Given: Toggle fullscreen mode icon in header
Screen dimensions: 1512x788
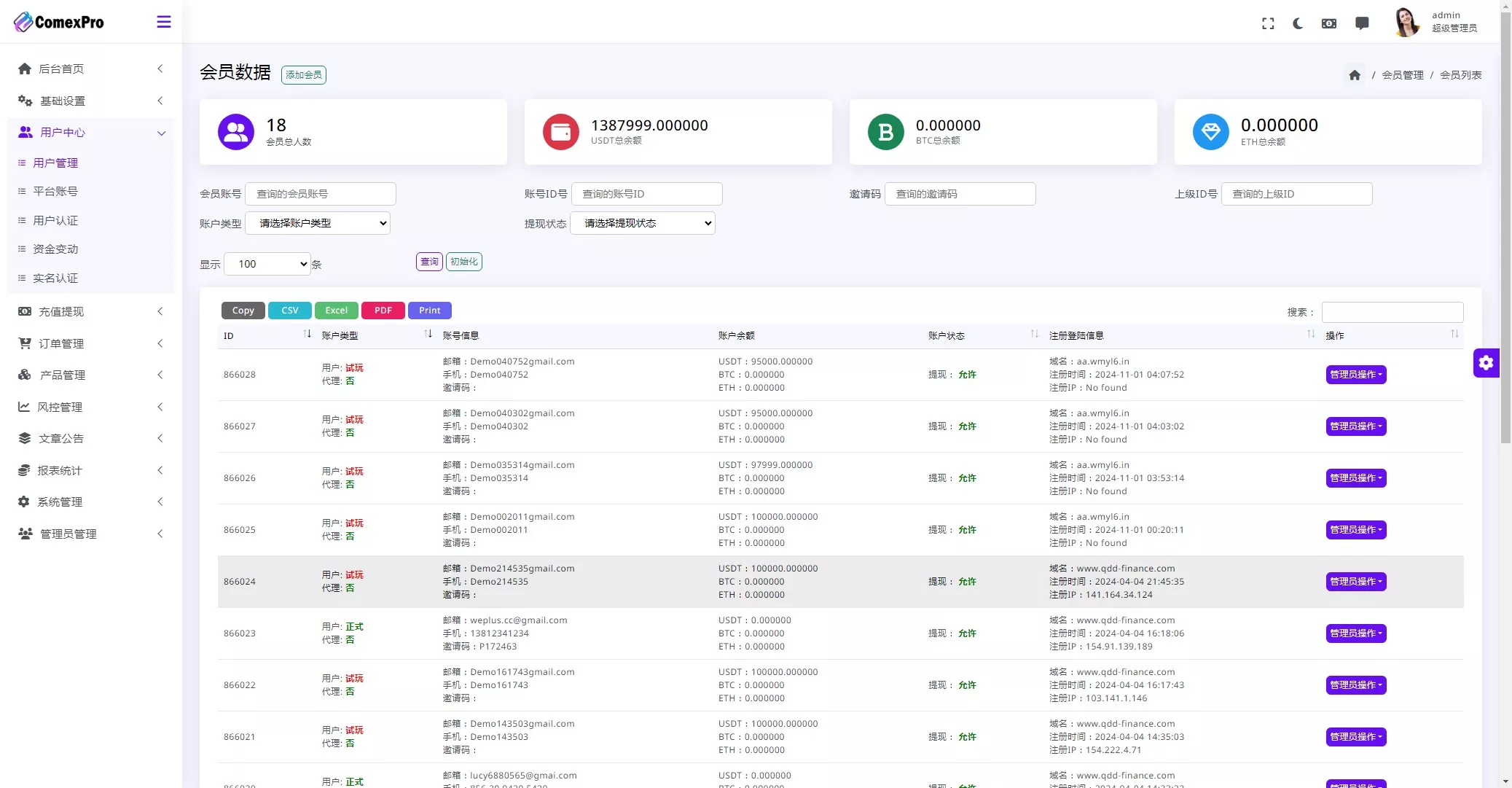Looking at the screenshot, I should (1268, 23).
